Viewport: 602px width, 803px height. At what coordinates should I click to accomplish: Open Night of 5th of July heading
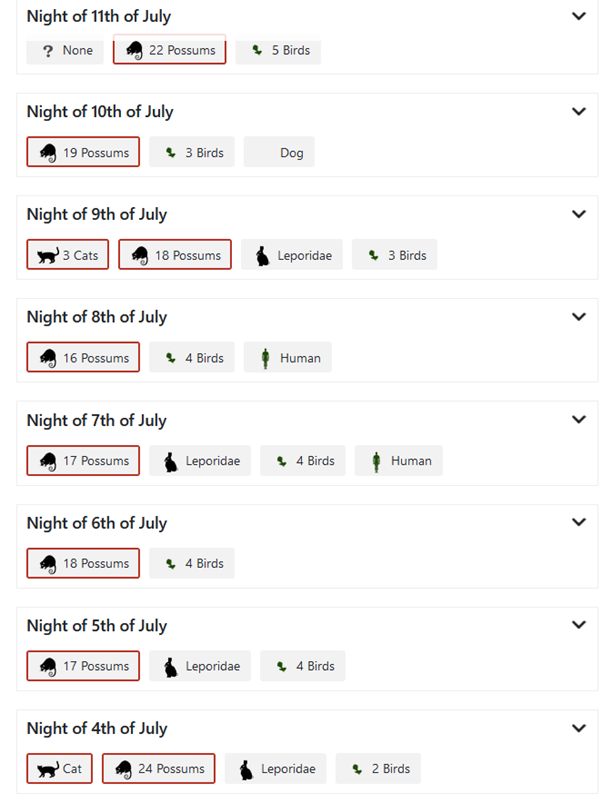click(x=97, y=626)
